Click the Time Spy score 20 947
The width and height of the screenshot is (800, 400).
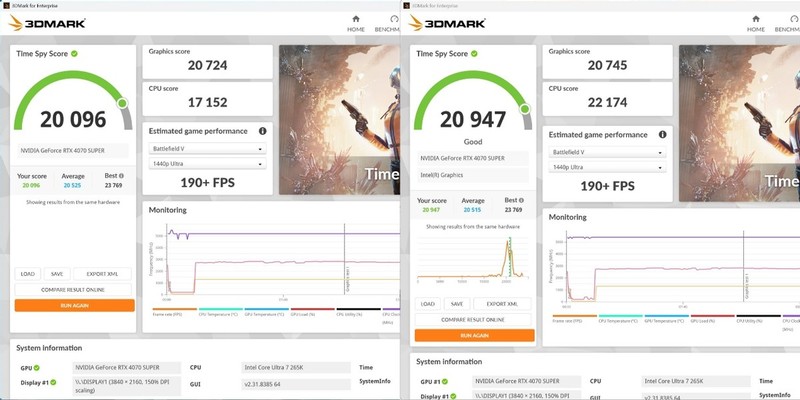click(473, 119)
